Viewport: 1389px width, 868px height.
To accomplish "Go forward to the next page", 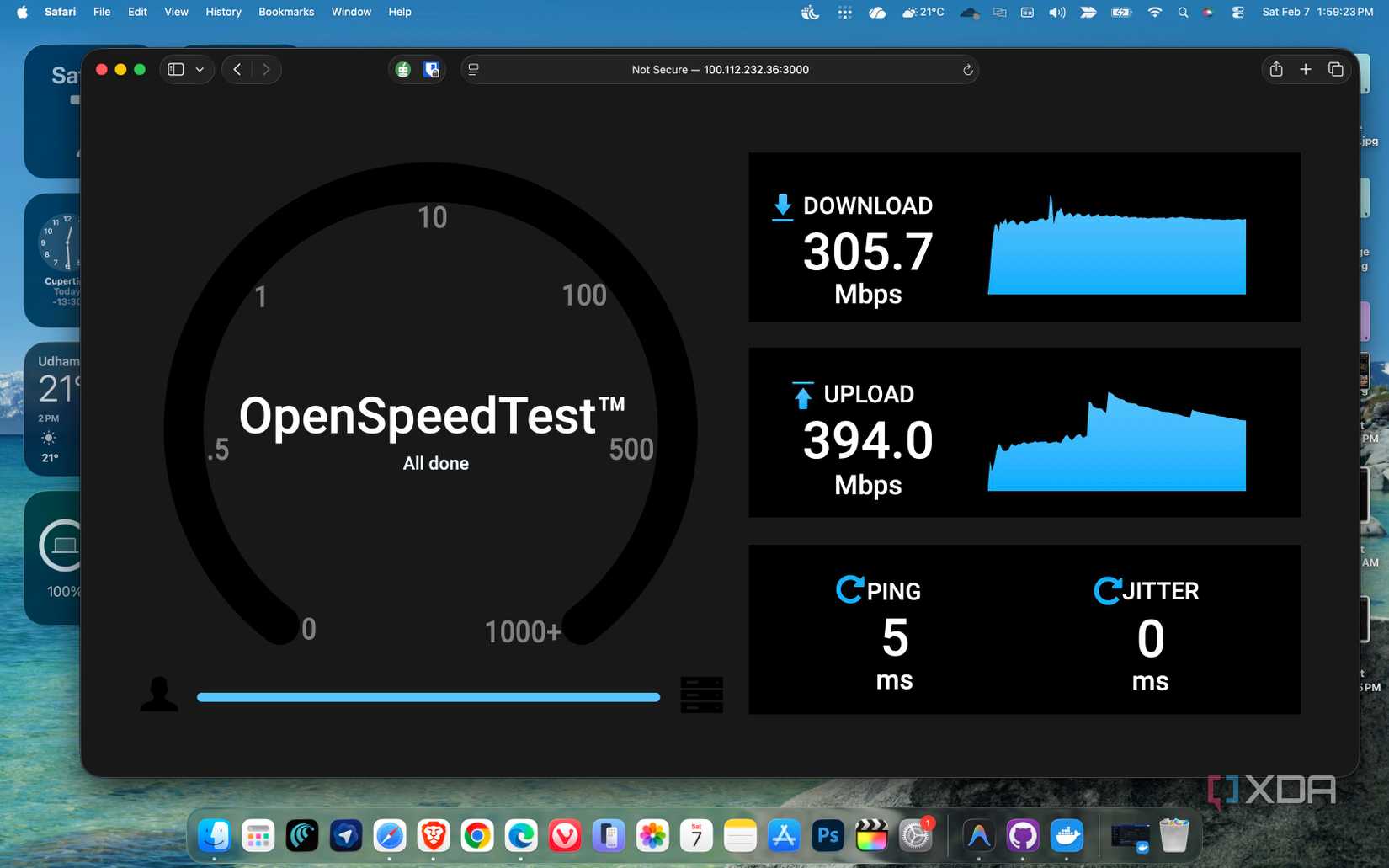I will tap(266, 70).
